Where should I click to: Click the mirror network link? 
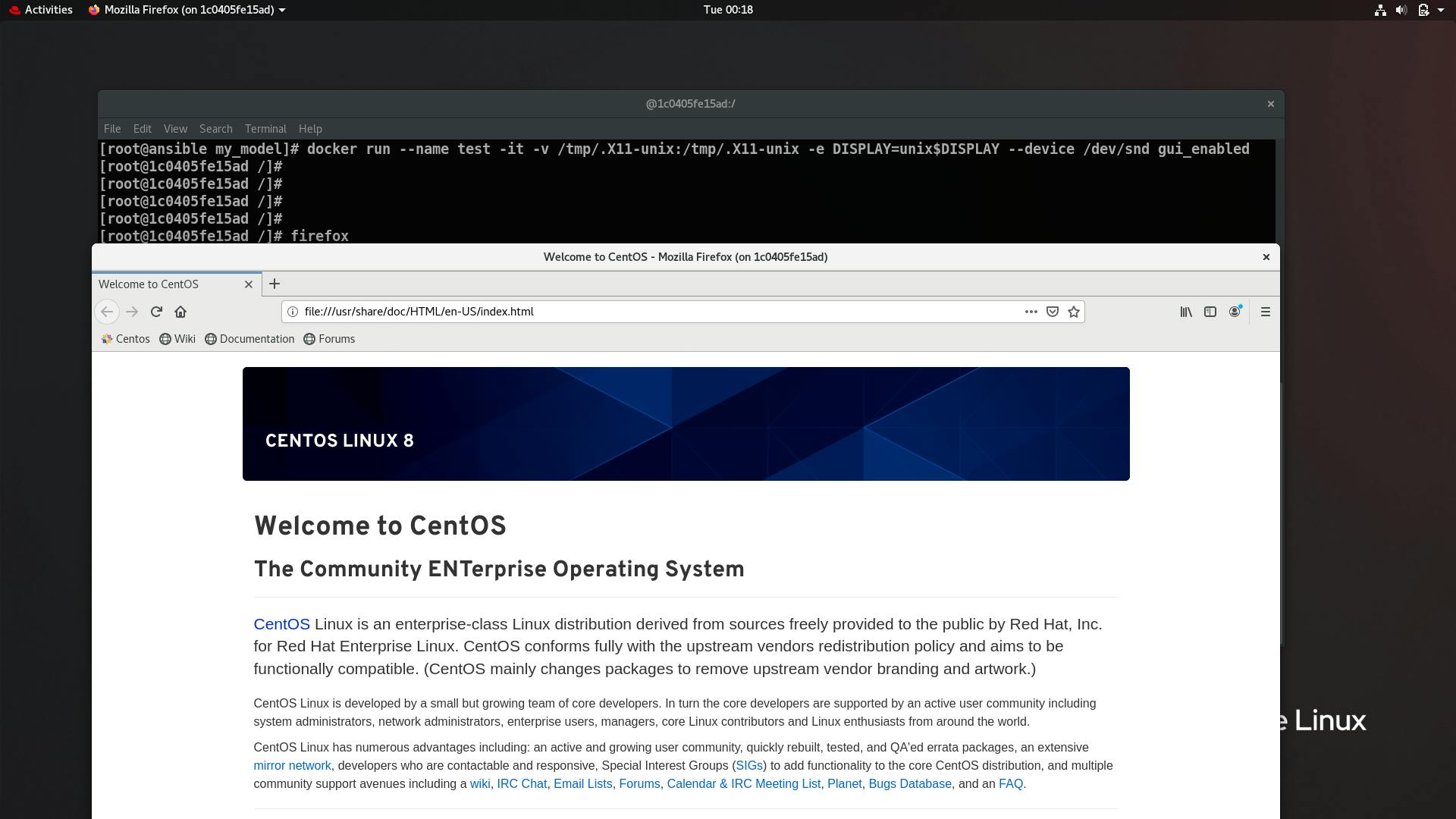coord(291,765)
